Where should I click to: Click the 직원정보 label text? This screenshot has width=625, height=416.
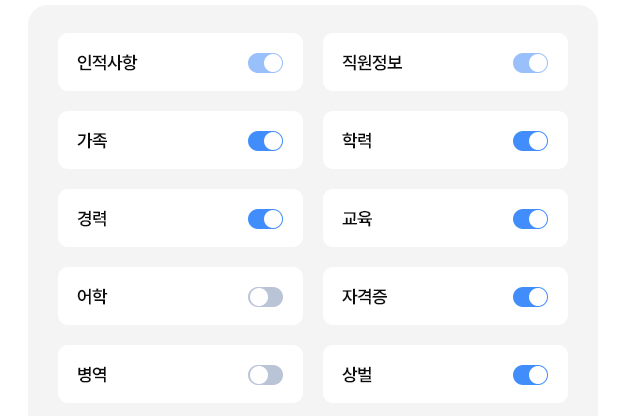coord(372,63)
